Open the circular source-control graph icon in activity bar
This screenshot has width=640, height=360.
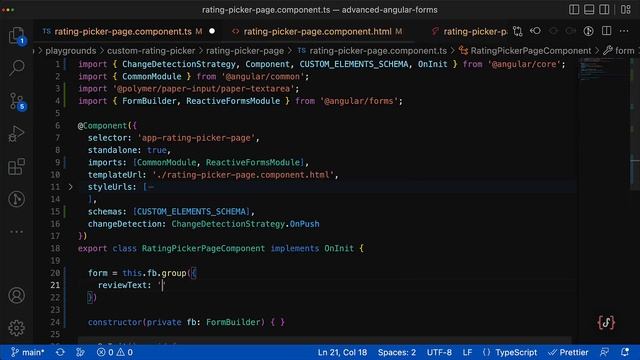(x=16, y=199)
